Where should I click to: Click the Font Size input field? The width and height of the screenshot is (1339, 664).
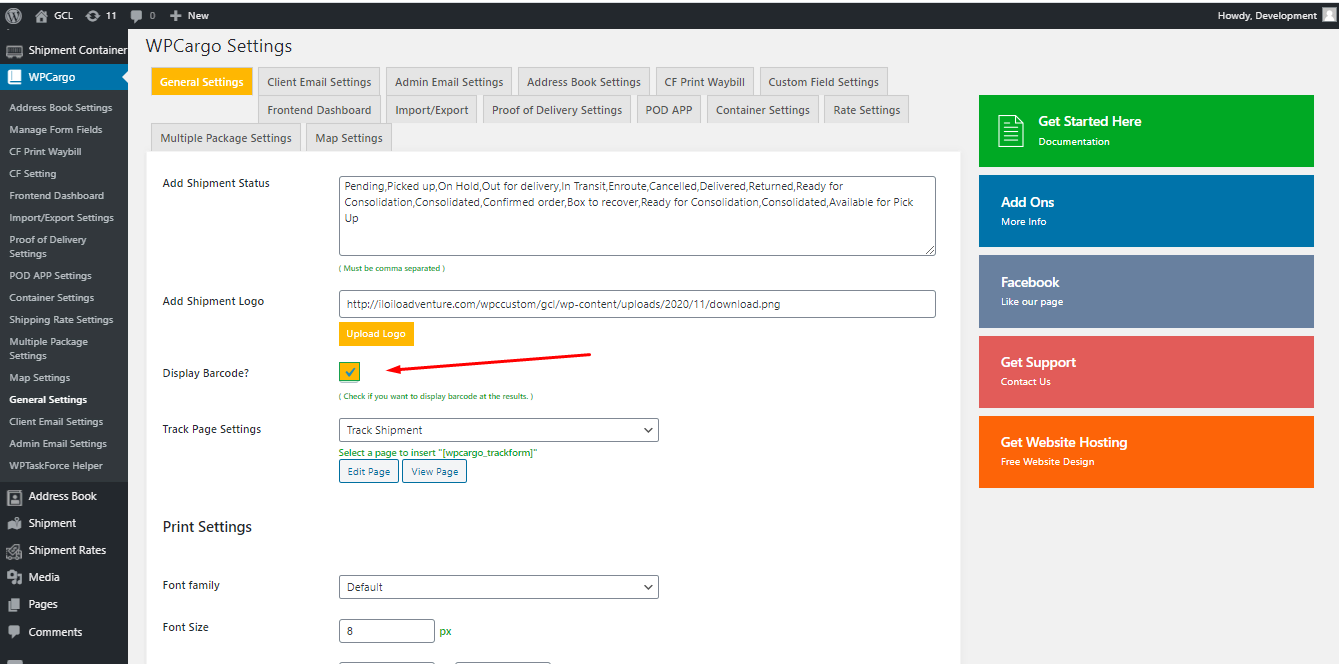[387, 631]
